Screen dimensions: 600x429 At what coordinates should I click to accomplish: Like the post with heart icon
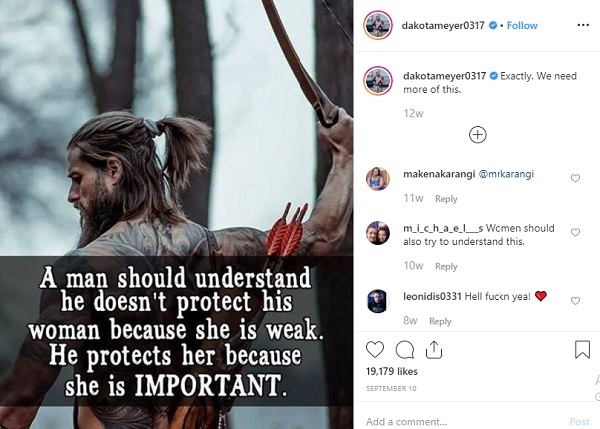(x=375, y=349)
